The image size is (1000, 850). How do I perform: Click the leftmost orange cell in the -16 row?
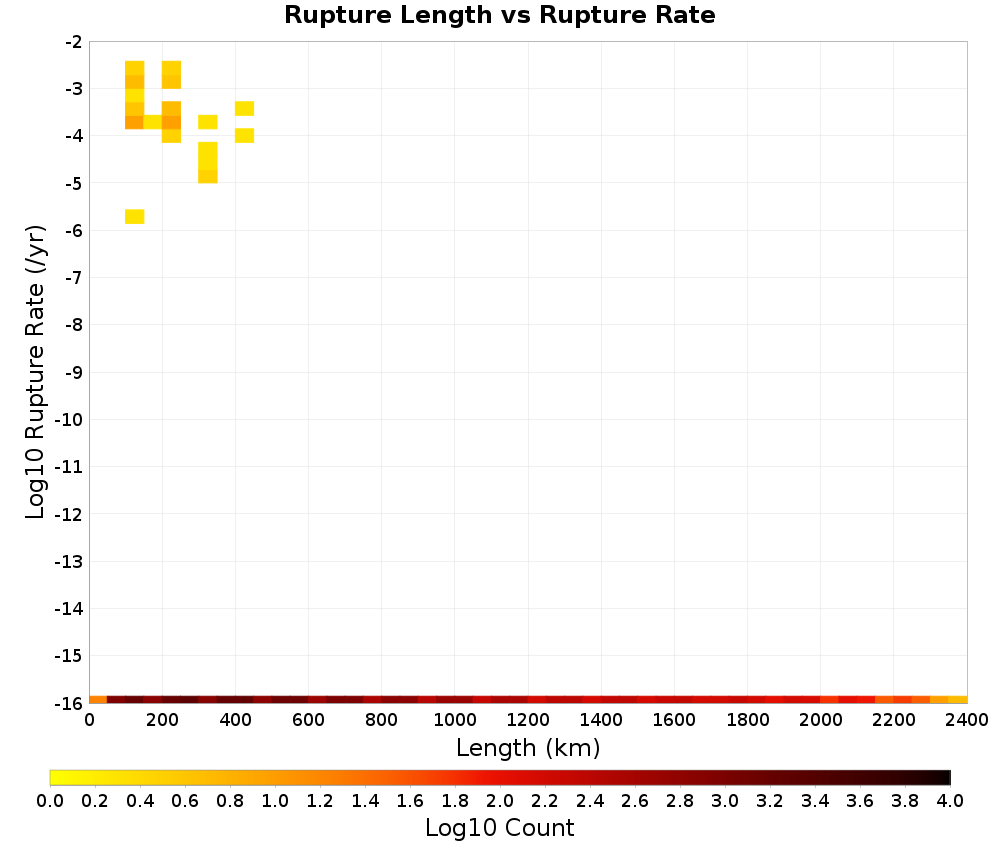tap(98, 700)
